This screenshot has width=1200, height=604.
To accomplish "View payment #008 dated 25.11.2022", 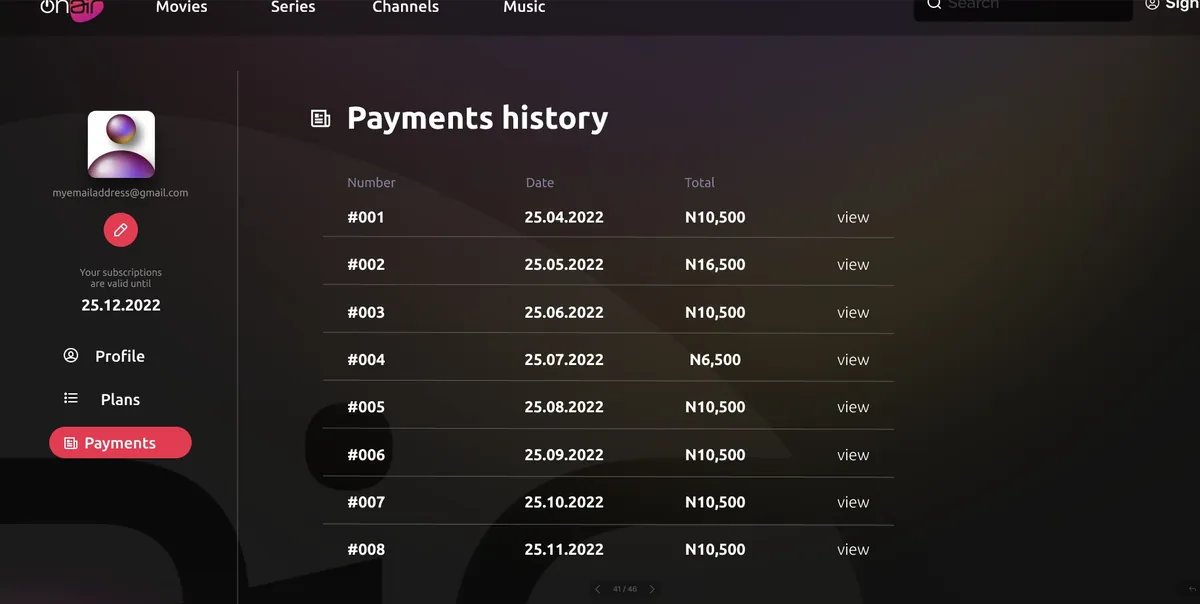I will pos(852,549).
